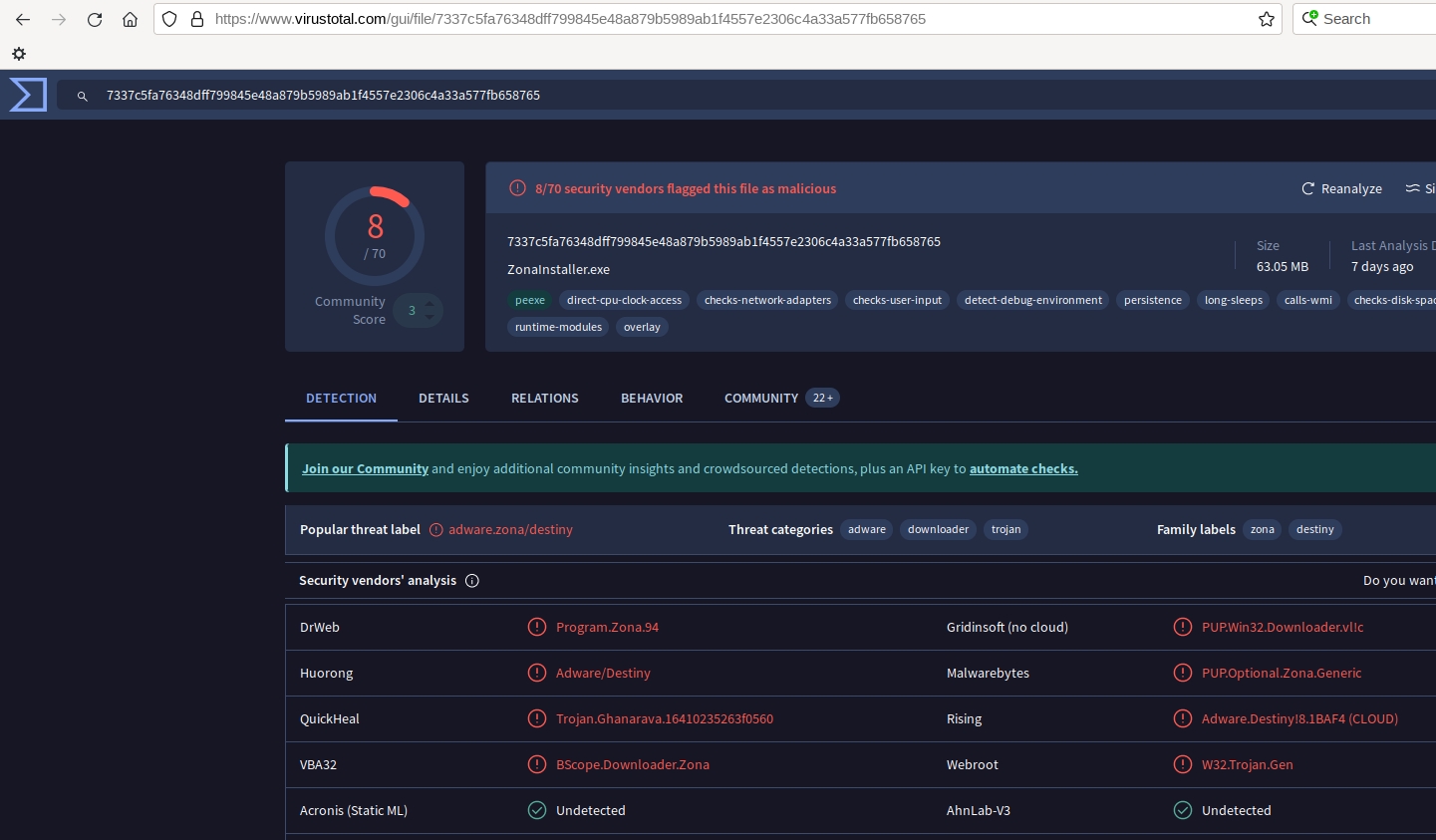The width and height of the screenshot is (1436, 840).
Task: Follow the Join our Community link
Action: click(x=365, y=468)
